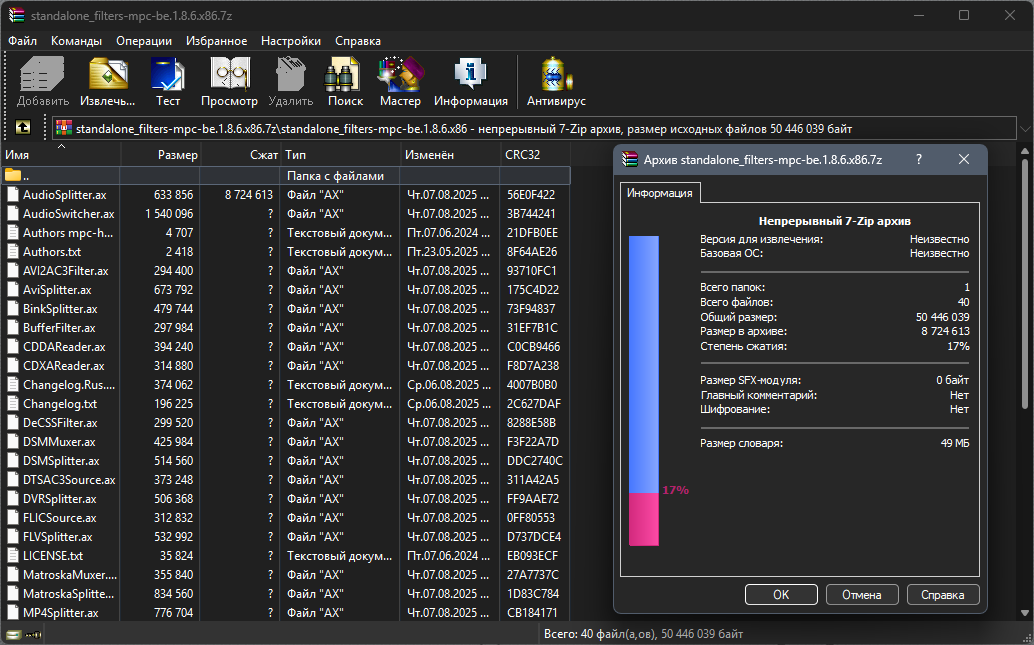
Task: Sort by Тип column header
Action: click(x=340, y=155)
